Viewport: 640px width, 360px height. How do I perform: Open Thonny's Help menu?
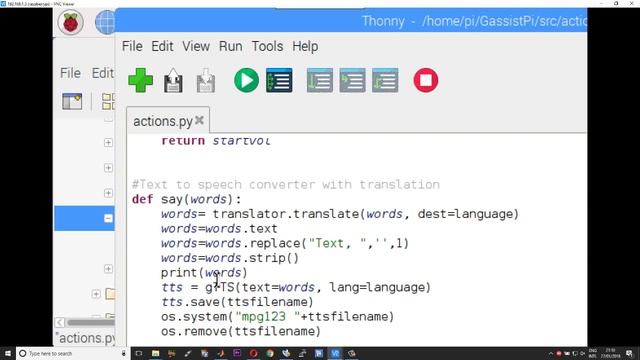tap(305, 46)
